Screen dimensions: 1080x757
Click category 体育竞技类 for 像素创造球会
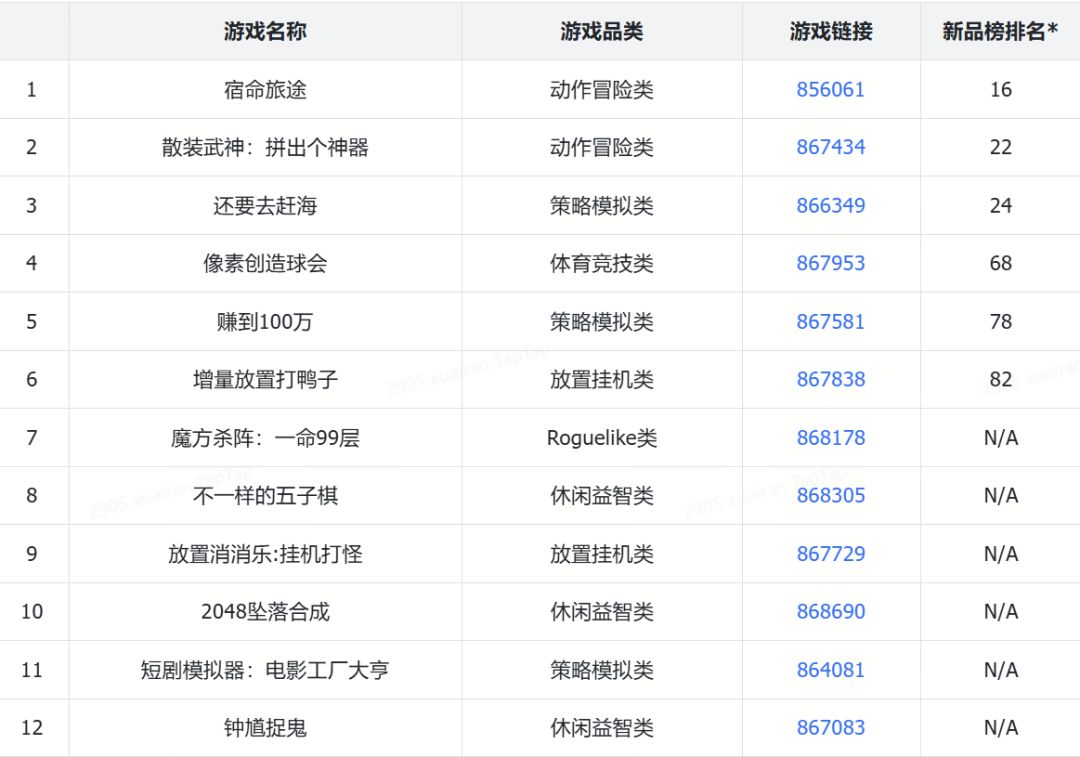pyautogui.click(x=601, y=263)
